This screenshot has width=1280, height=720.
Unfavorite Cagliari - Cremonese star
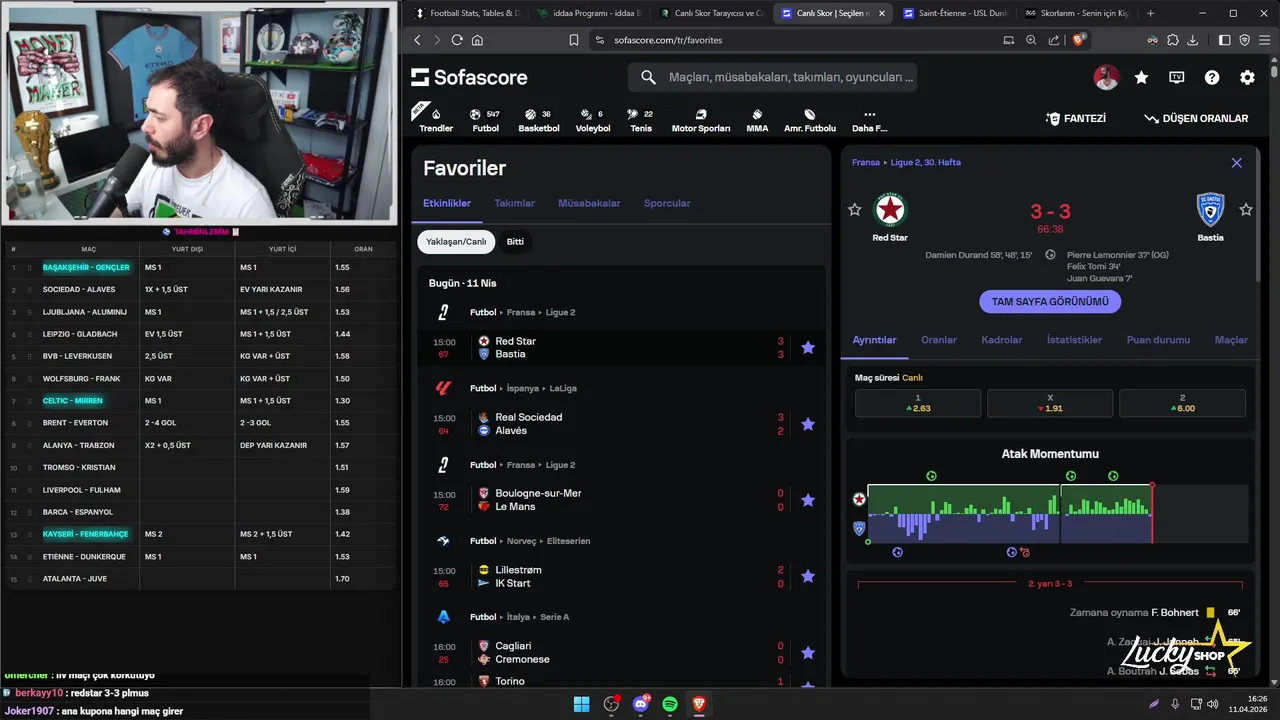coord(808,653)
